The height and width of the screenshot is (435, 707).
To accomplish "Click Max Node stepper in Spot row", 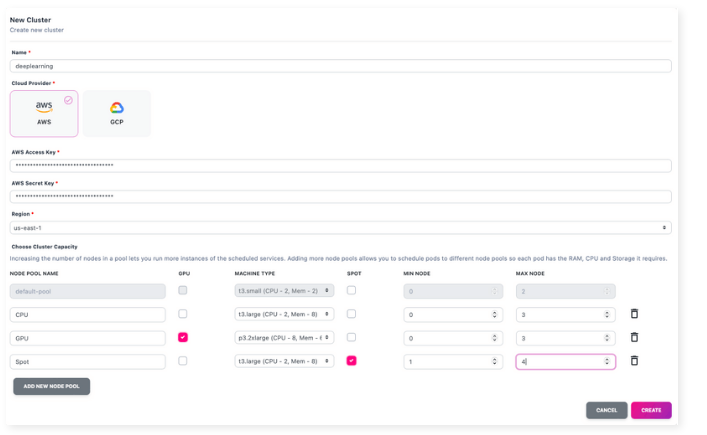I will click(x=607, y=361).
